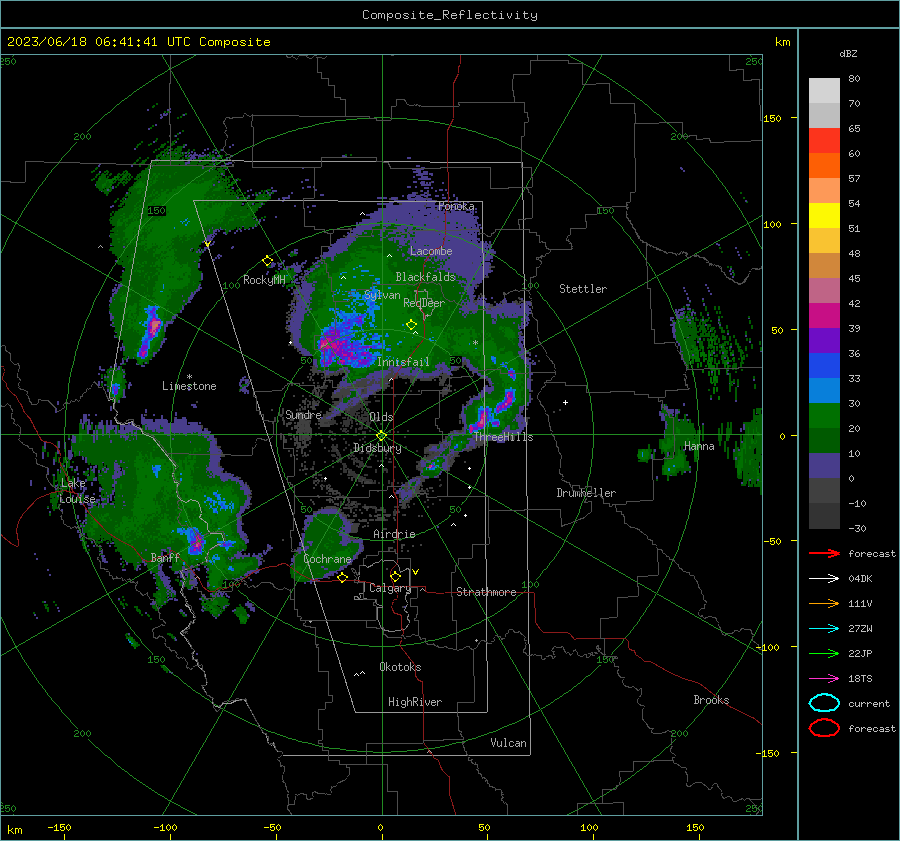Select the bright green 20-30 dBZ swatch
This screenshot has width=900, height=841.
(824, 415)
